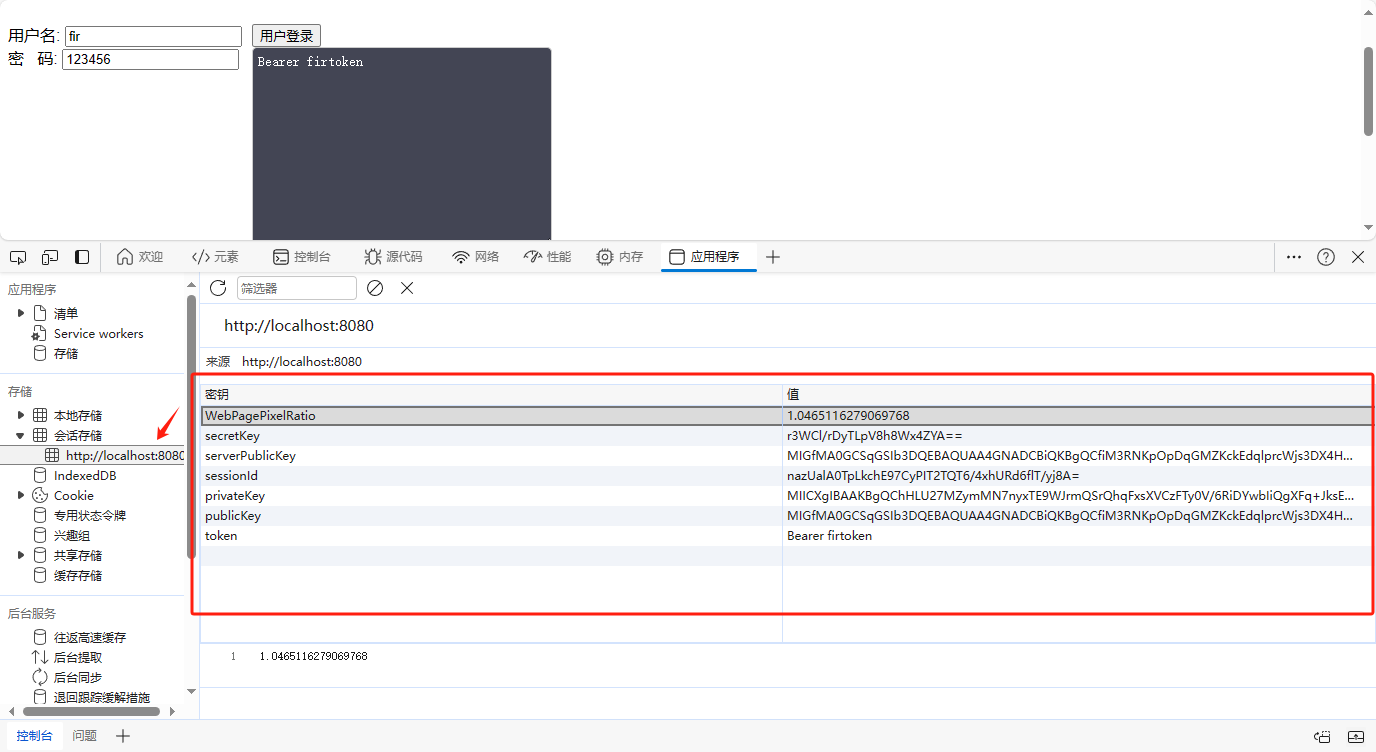Open the 网络 tab
Image resolution: width=1376 pixels, height=752 pixels.
(x=476, y=257)
